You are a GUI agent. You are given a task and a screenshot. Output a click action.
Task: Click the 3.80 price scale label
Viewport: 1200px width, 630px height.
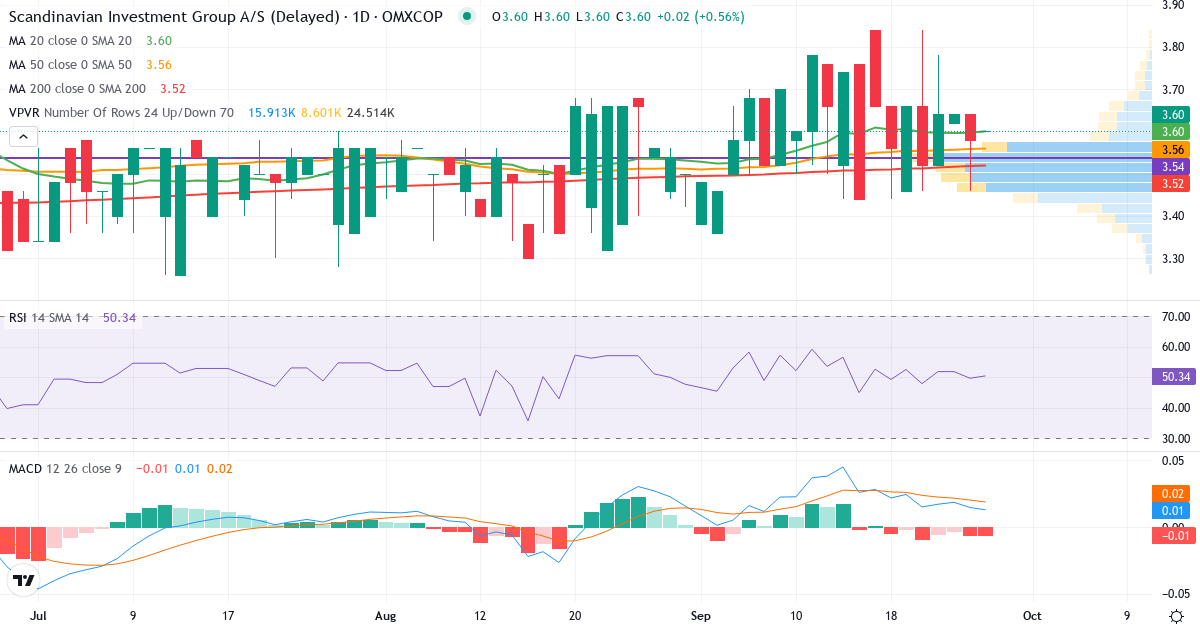[x=1174, y=47]
